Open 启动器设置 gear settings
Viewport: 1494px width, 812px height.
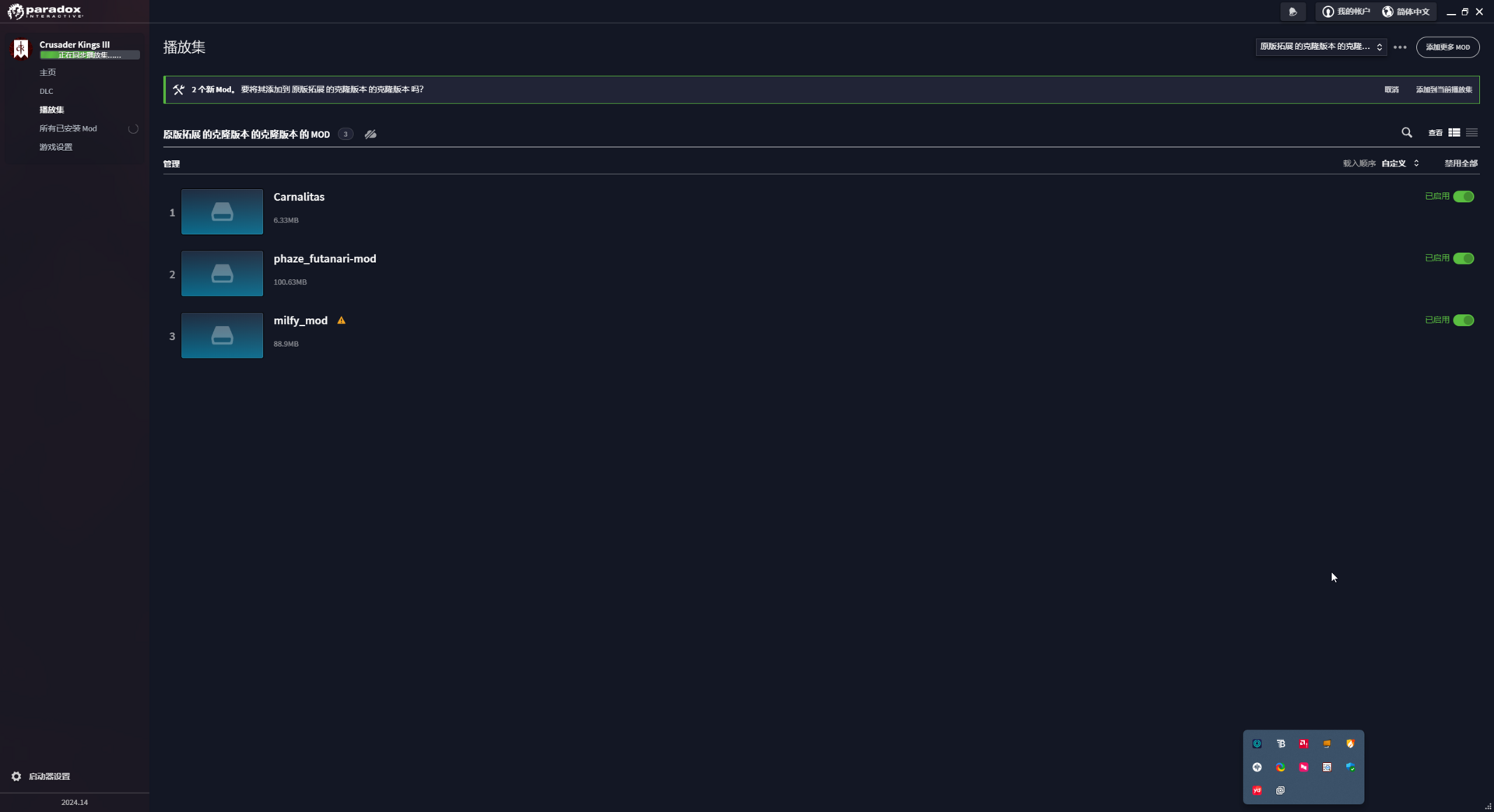16,776
